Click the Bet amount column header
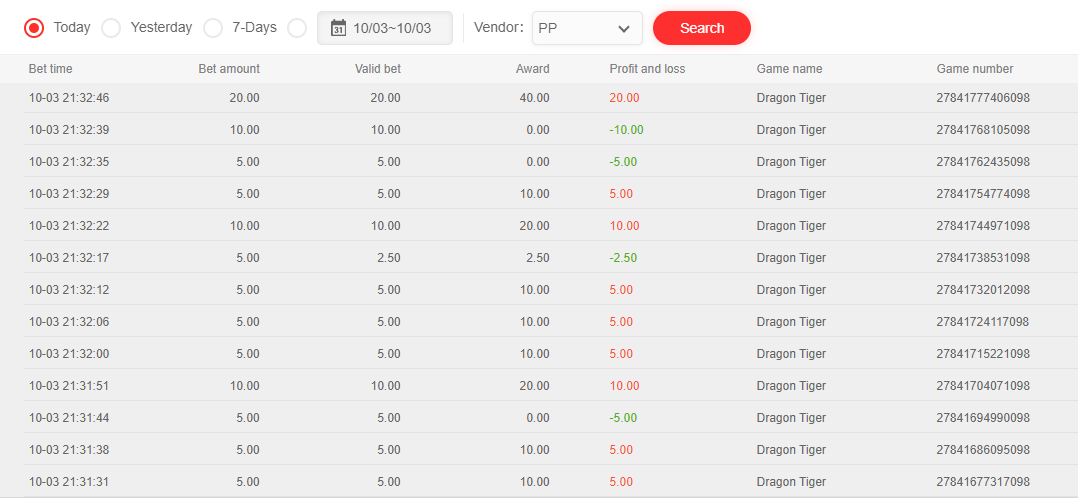This screenshot has height=498, width=1078. (229, 69)
